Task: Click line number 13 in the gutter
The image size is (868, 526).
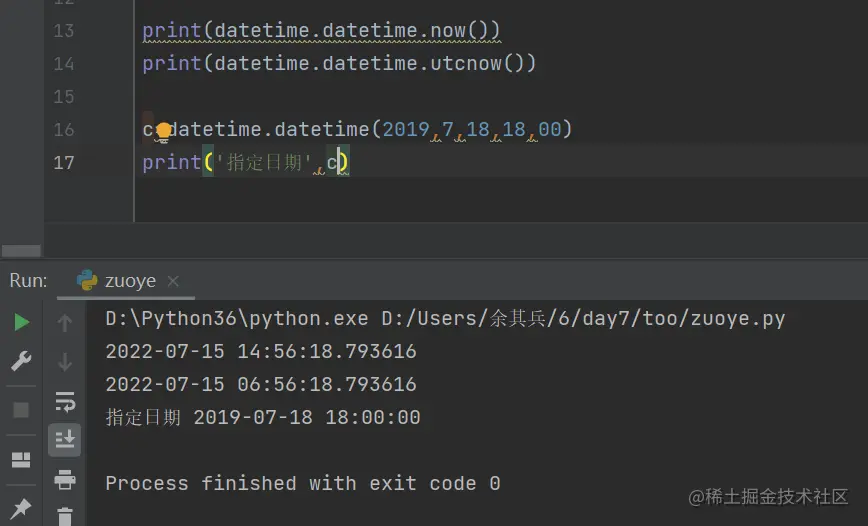Action: click(64, 30)
